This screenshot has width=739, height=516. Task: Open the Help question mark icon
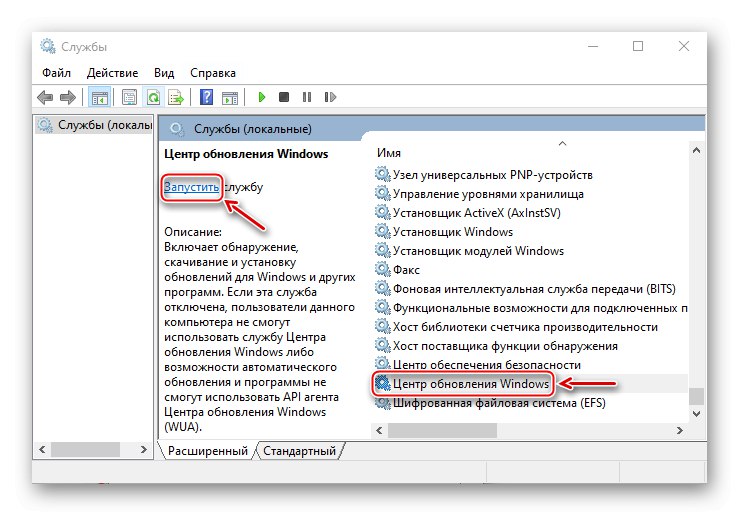tap(206, 98)
